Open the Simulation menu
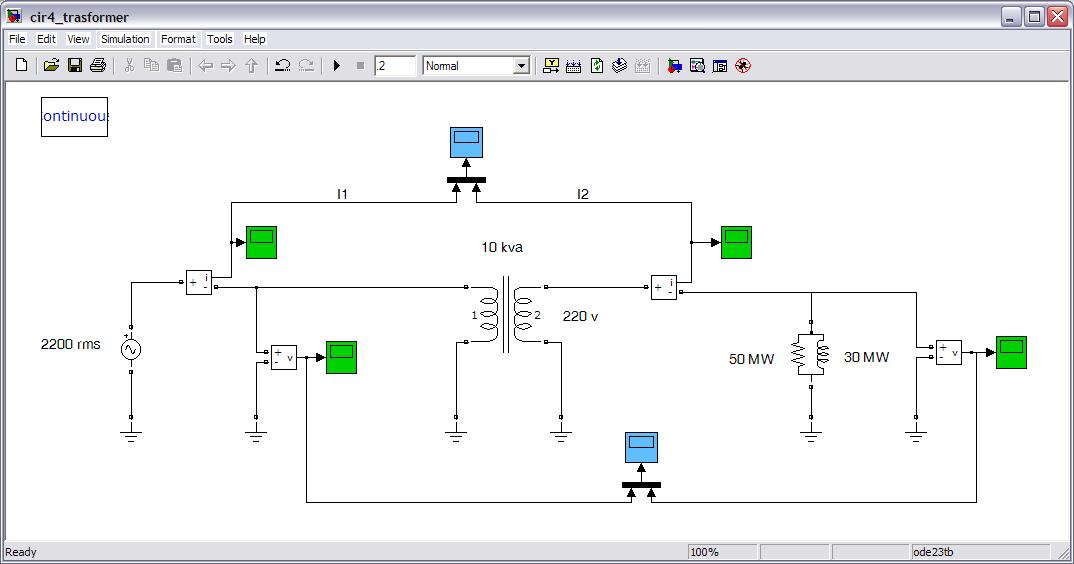The height and width of the screenshot is (564, 1074). click(125, 39)
